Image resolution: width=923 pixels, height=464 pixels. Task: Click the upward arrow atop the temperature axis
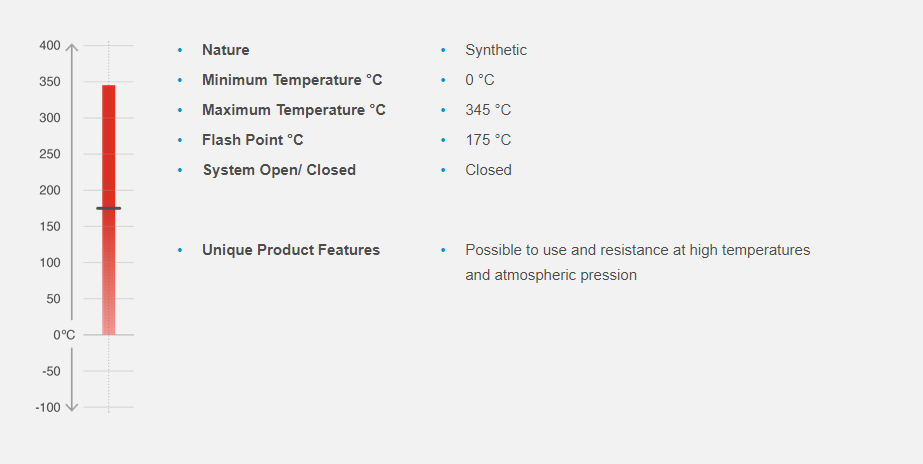[x=71, y=46]
